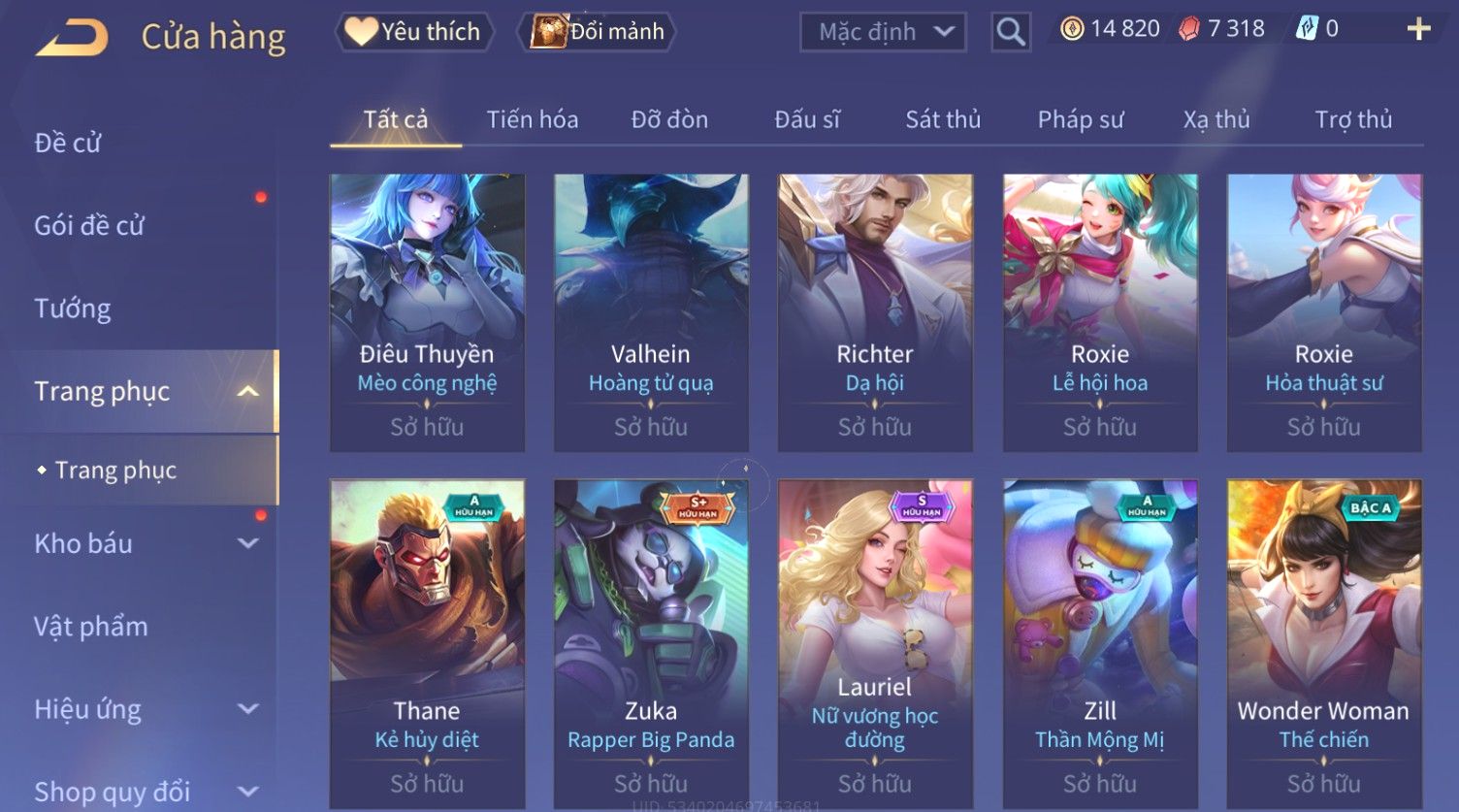The width and height of the screenshot is (1459, 812).
Task: Switch to the Sát thủ tab
Action: point(943,119)
